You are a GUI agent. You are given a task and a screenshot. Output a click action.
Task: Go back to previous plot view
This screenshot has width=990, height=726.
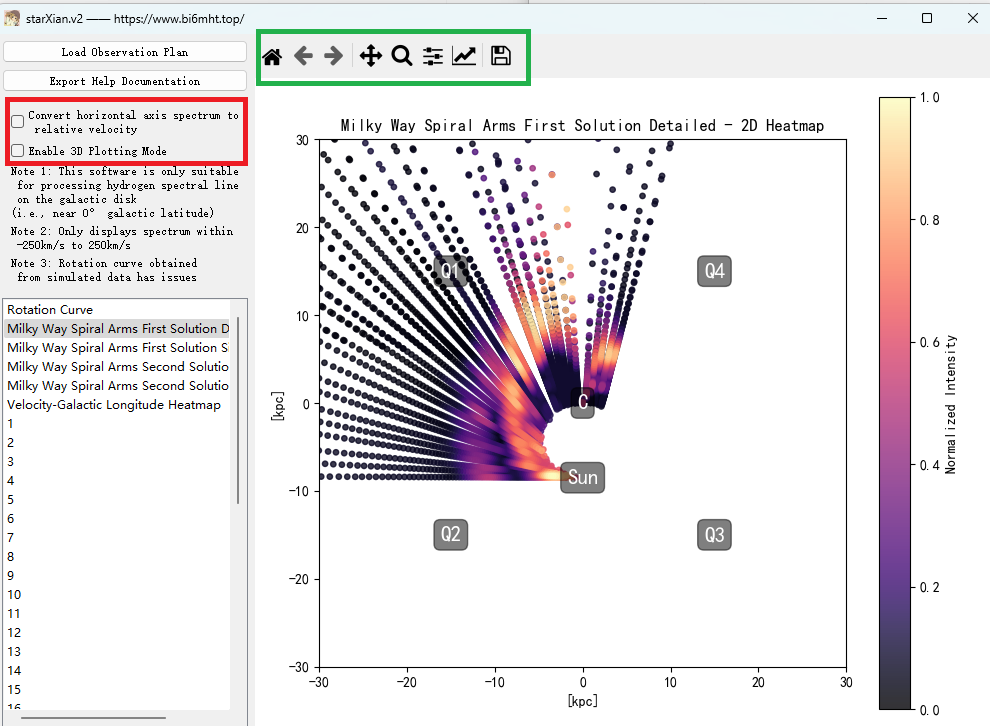(303, 56)
